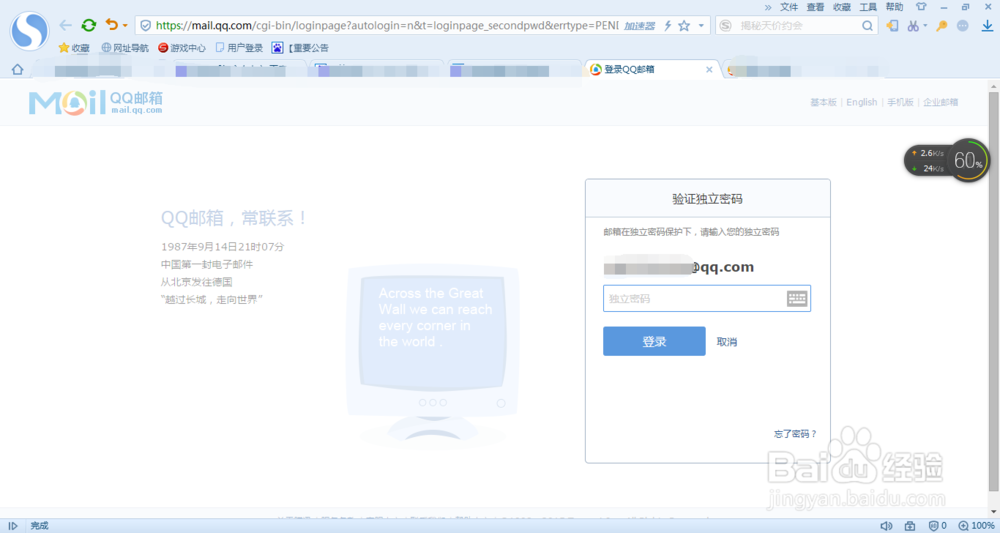Image resolution: width=1000 pixels, height=533 pixels.
Task: Click the 收藏 star in bookmarks bar
Action: (x=74, y=48)
